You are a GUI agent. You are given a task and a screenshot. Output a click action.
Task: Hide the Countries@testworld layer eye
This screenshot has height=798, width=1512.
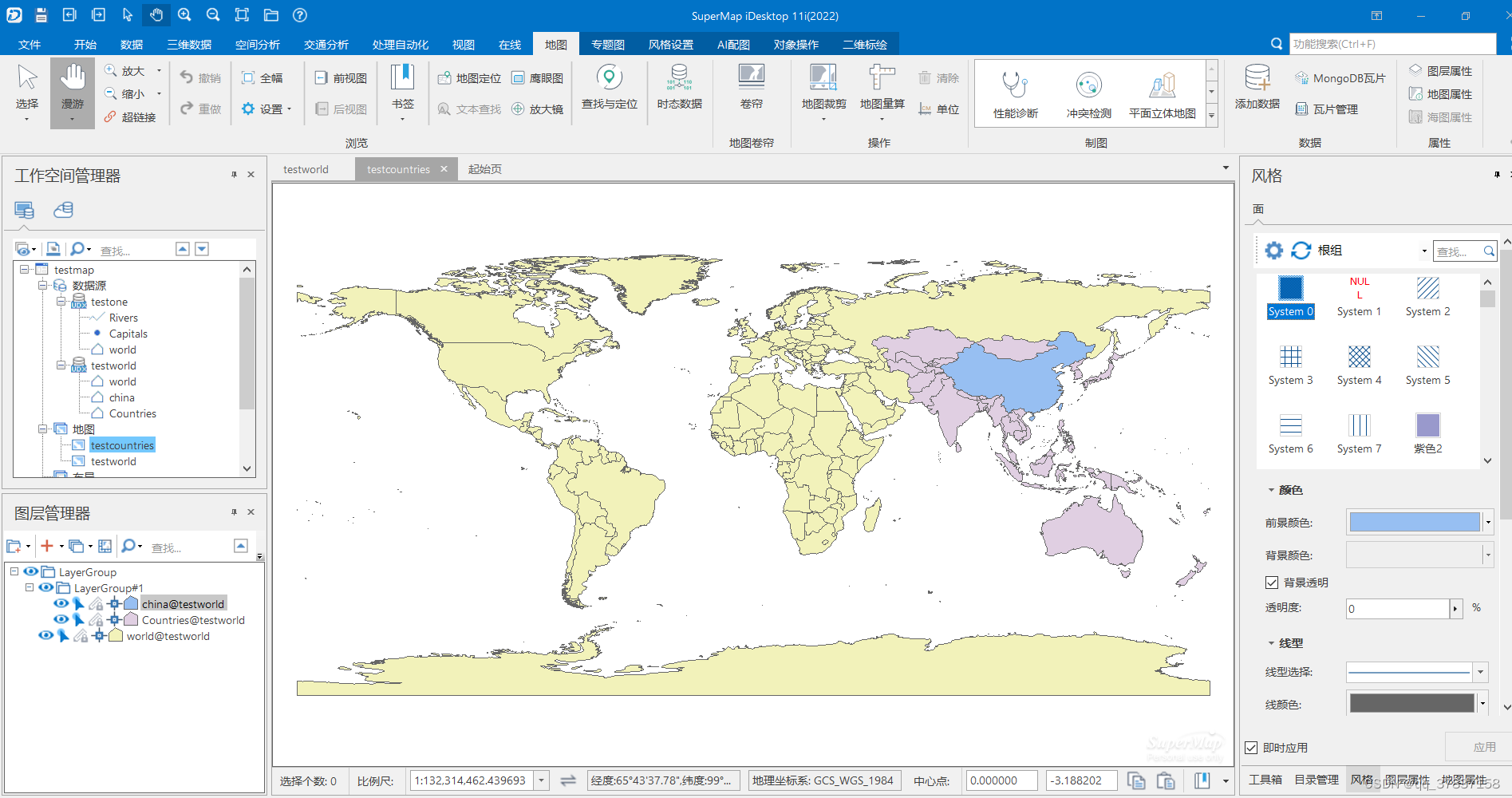click(x=61, y=620)
